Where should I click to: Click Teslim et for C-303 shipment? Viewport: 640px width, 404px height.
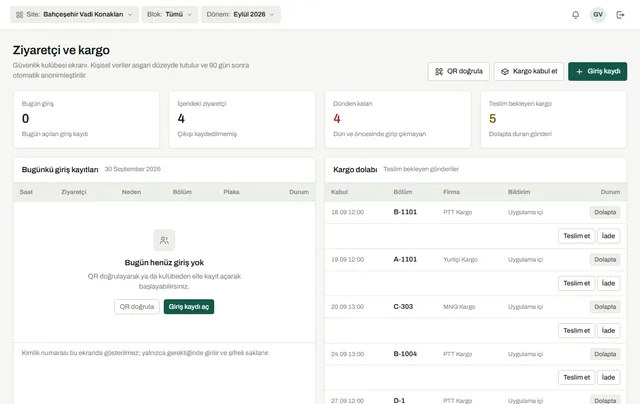576,331
